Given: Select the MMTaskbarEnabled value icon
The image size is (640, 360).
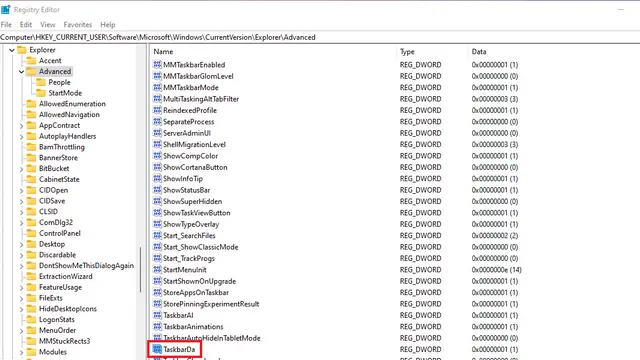Looking at the screenshot, I should [x=157, y=64].
